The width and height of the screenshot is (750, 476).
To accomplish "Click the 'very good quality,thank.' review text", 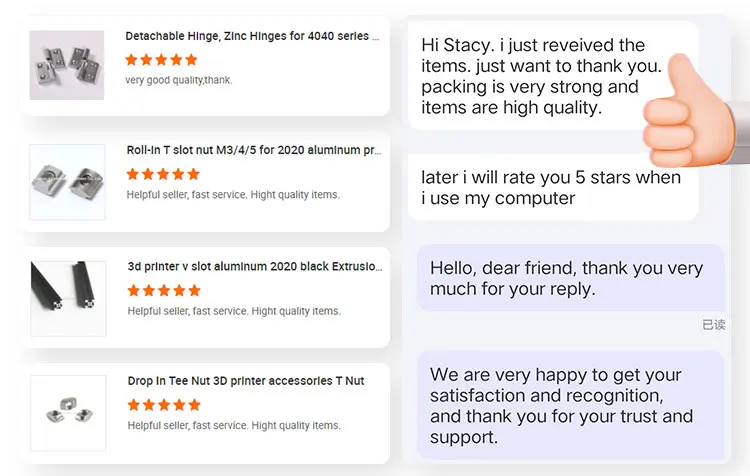I will tap(179, 80).
